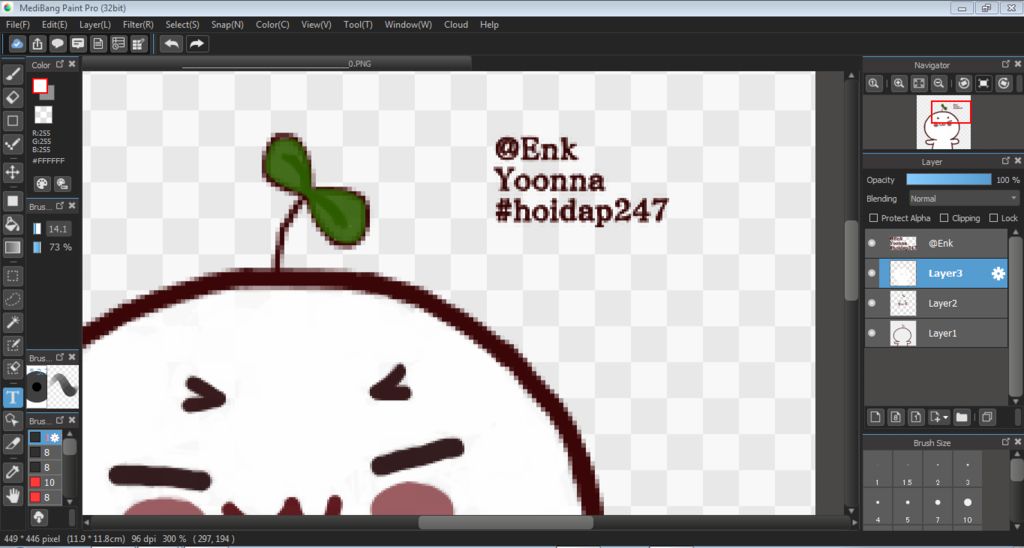Hide Layer2 visibility dot
Viewport: 1024px width, 548px height.
[871, 303]
